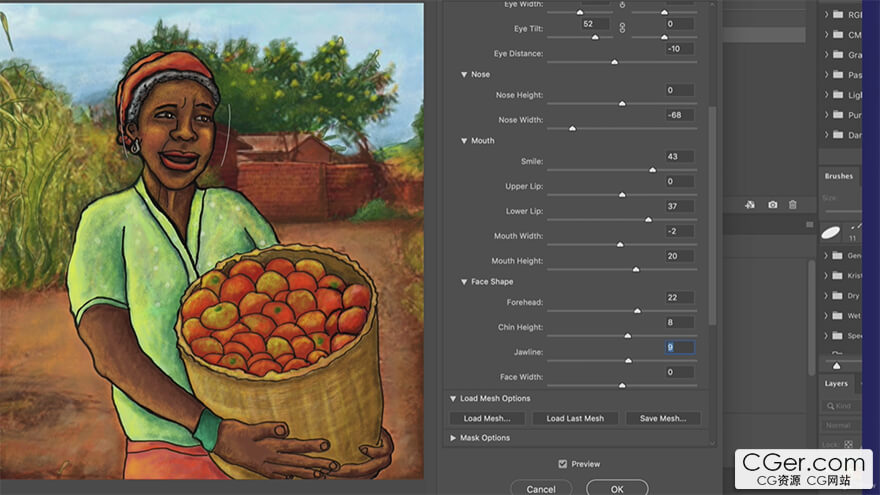The width and height of the screenshot is (880, 495).
Task: Click the Eye Tilt link chain icon
Action: coord(622,28)
